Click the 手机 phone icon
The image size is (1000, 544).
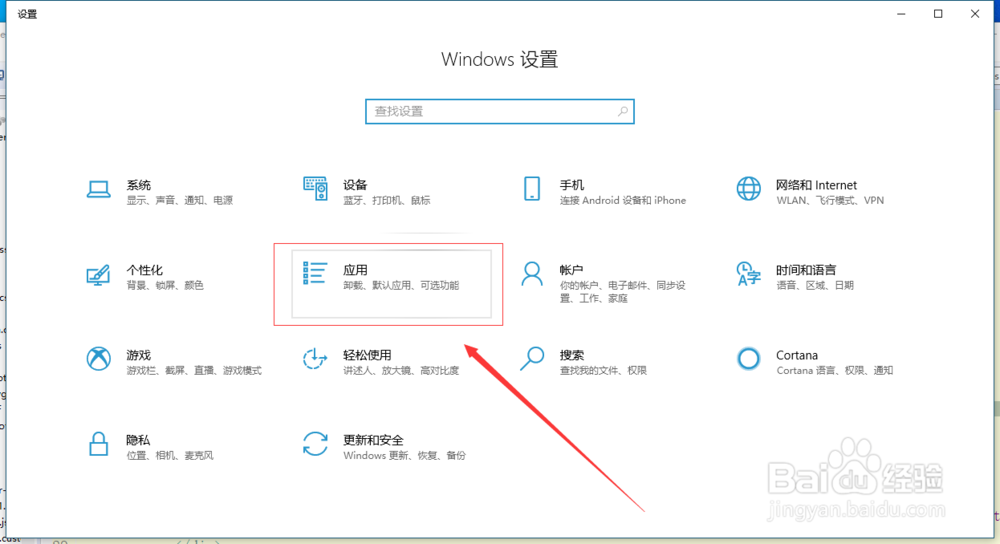(532, 189)
